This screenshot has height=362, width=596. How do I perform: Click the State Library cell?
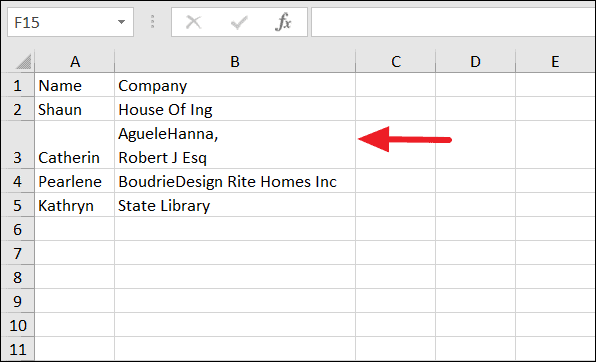(x=235, y=205)
